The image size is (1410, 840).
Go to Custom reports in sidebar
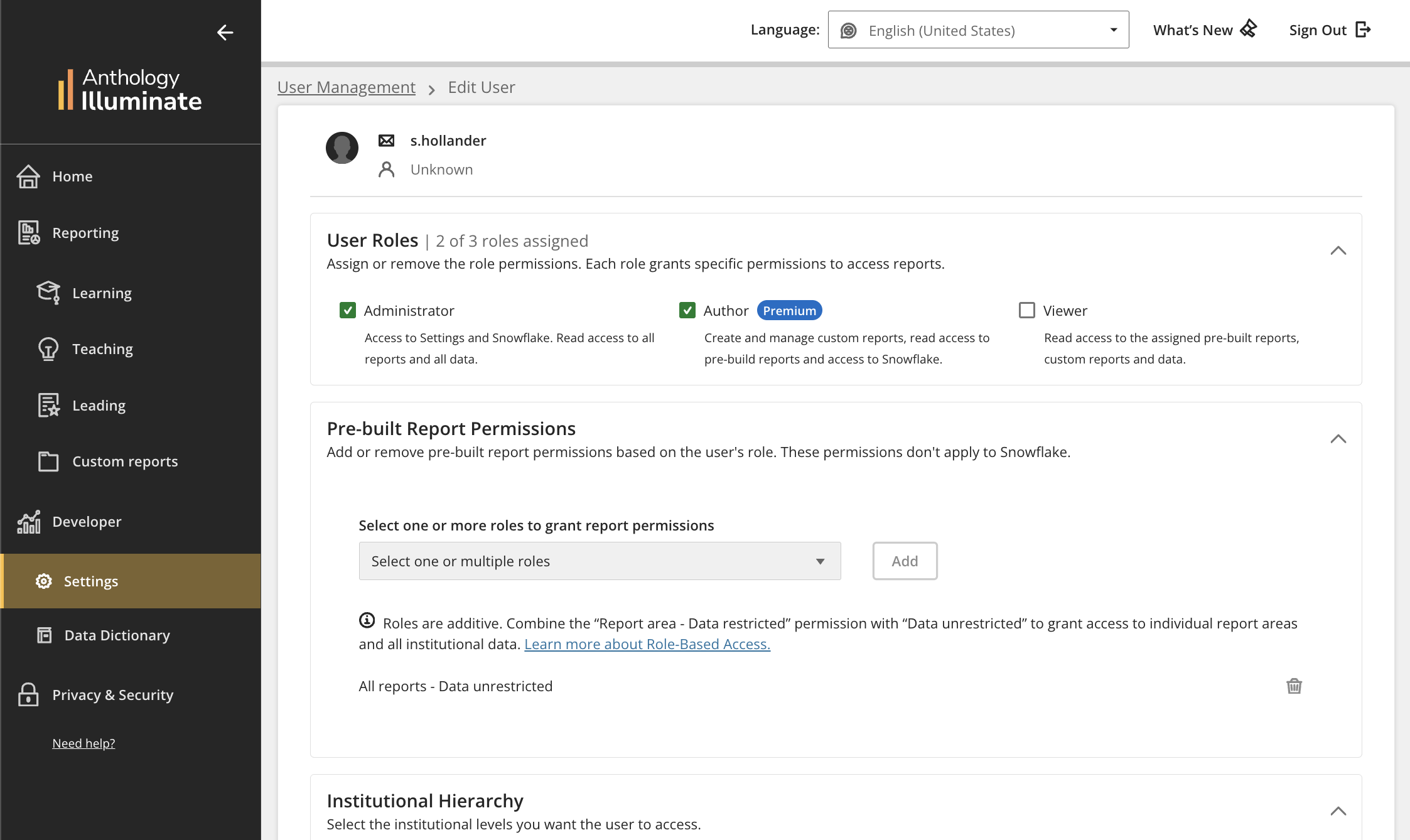125,461
